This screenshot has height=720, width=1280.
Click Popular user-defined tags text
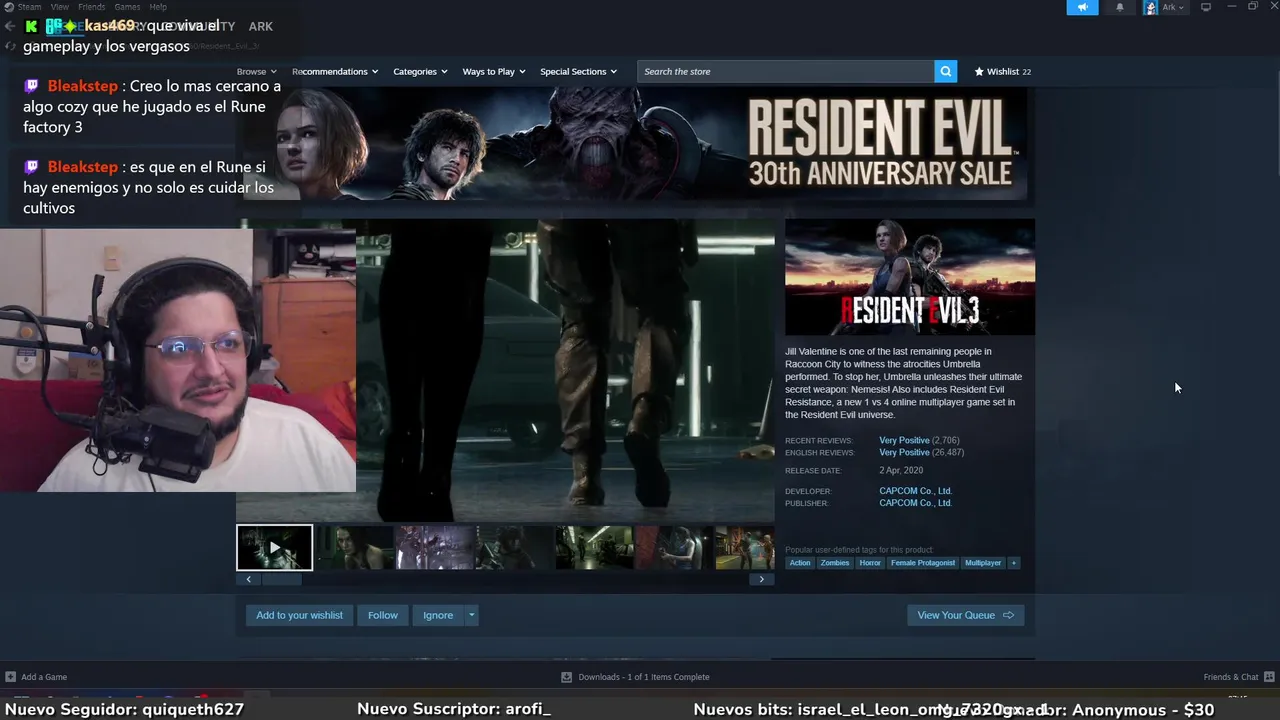point(859,550)
